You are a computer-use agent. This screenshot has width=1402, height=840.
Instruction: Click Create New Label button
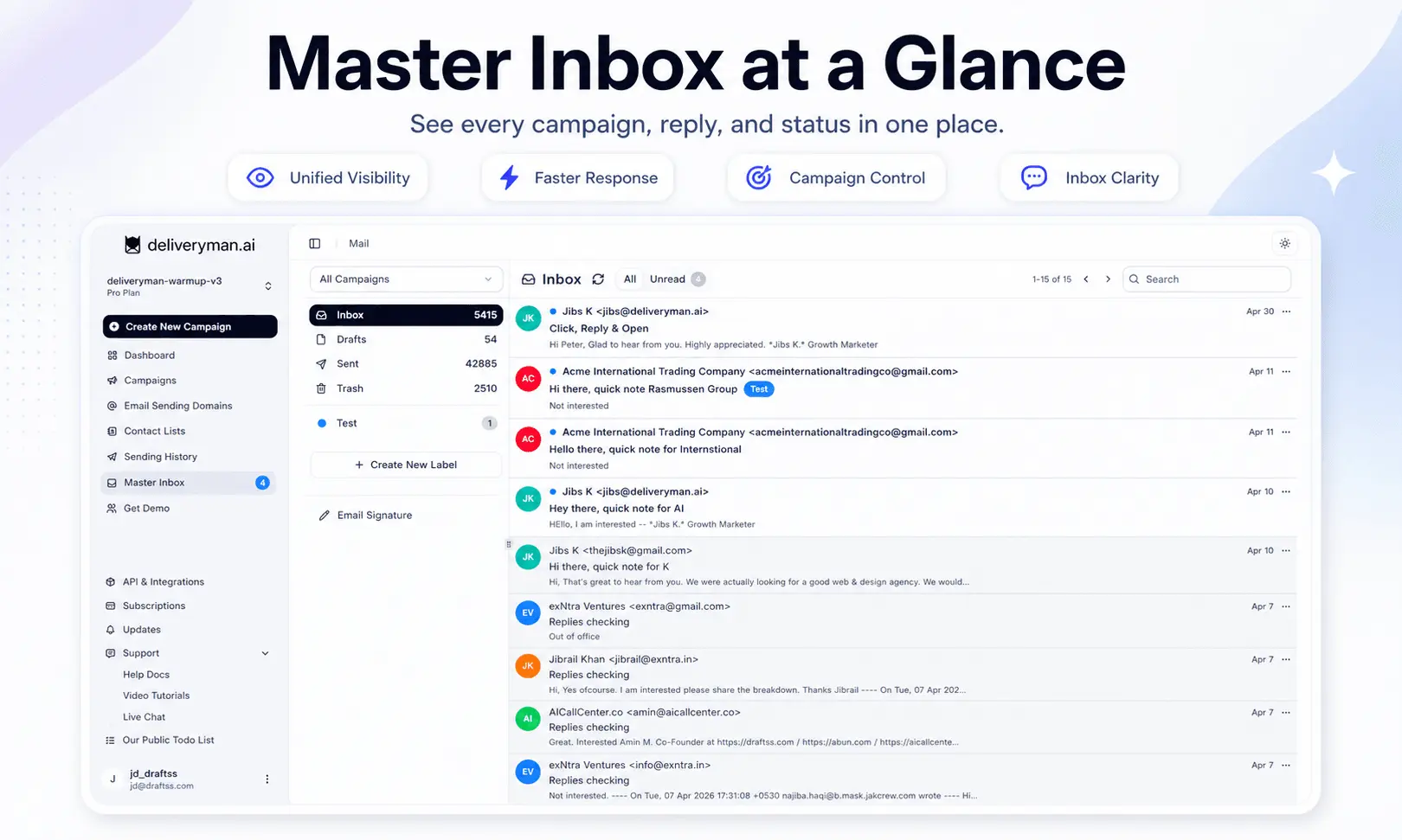tap(406, 465)
